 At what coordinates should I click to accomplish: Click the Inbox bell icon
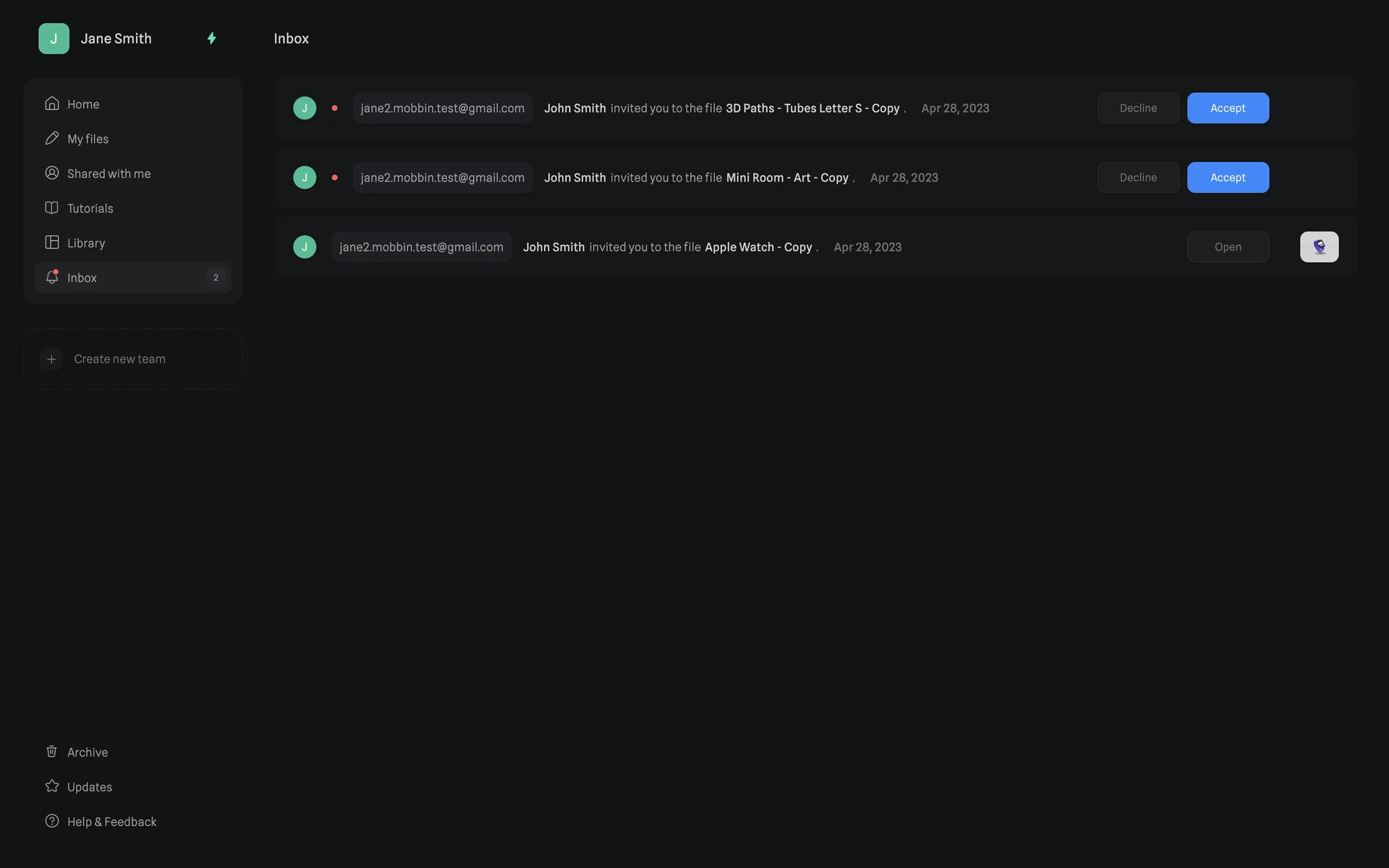51,277
